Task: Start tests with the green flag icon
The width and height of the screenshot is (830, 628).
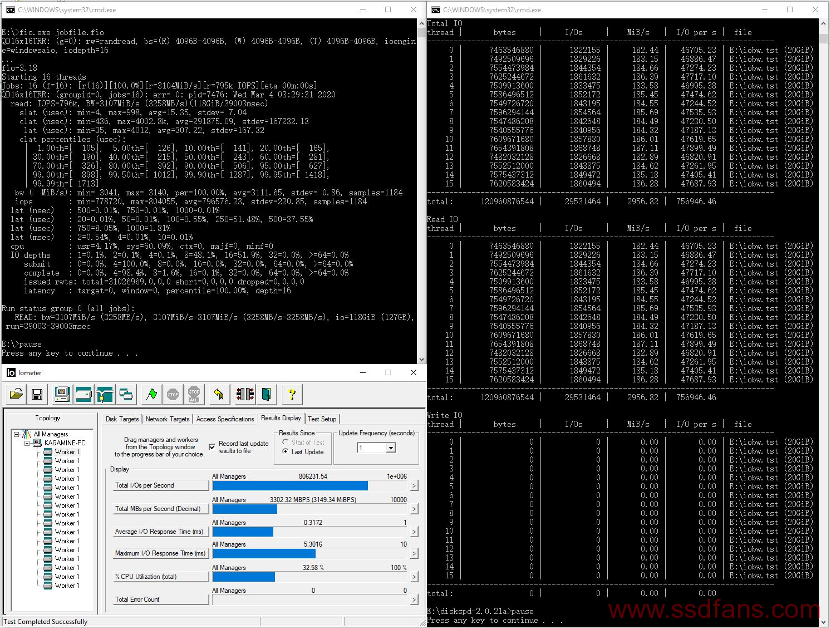Action: pos(151,394)
